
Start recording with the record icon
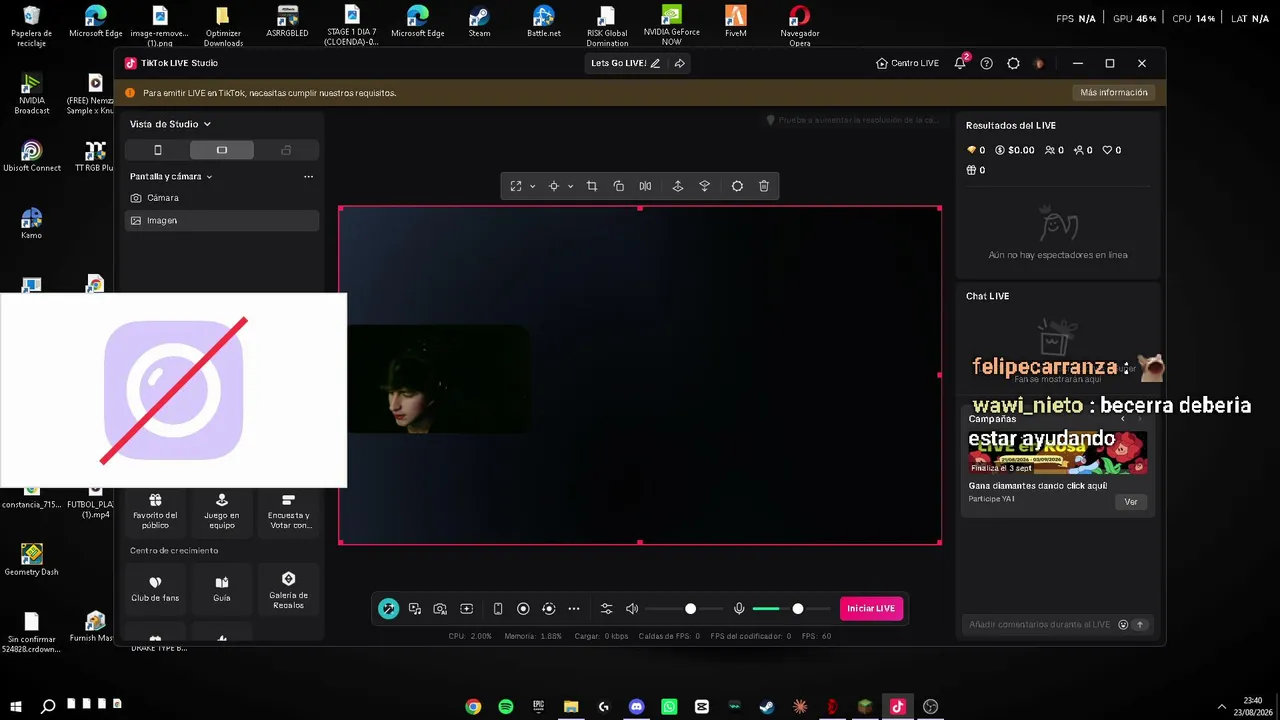(x=523, y=608)
